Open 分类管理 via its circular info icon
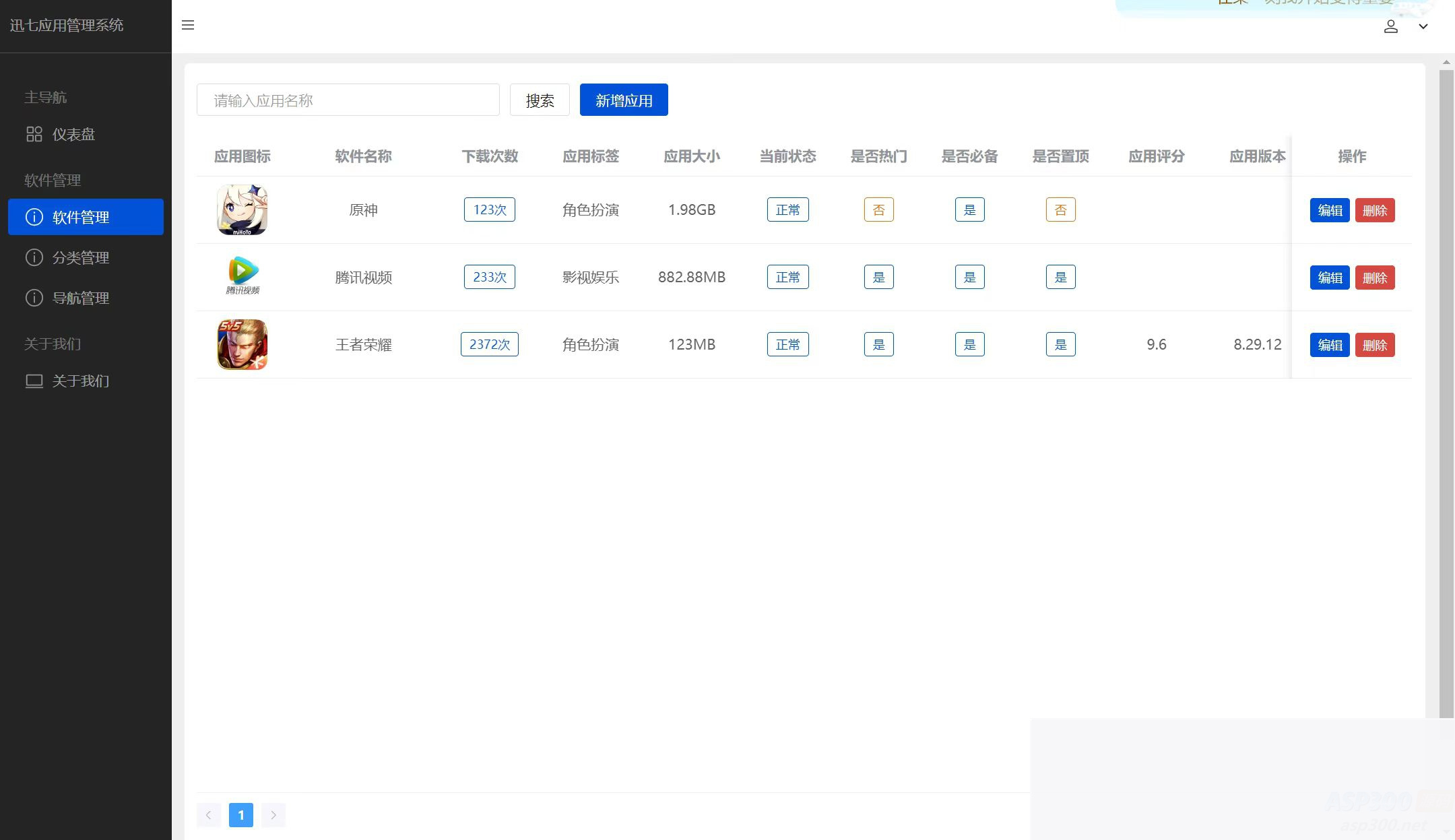Screen dimensions: 1455x840 pyautogui.click(x=34, y=257)
